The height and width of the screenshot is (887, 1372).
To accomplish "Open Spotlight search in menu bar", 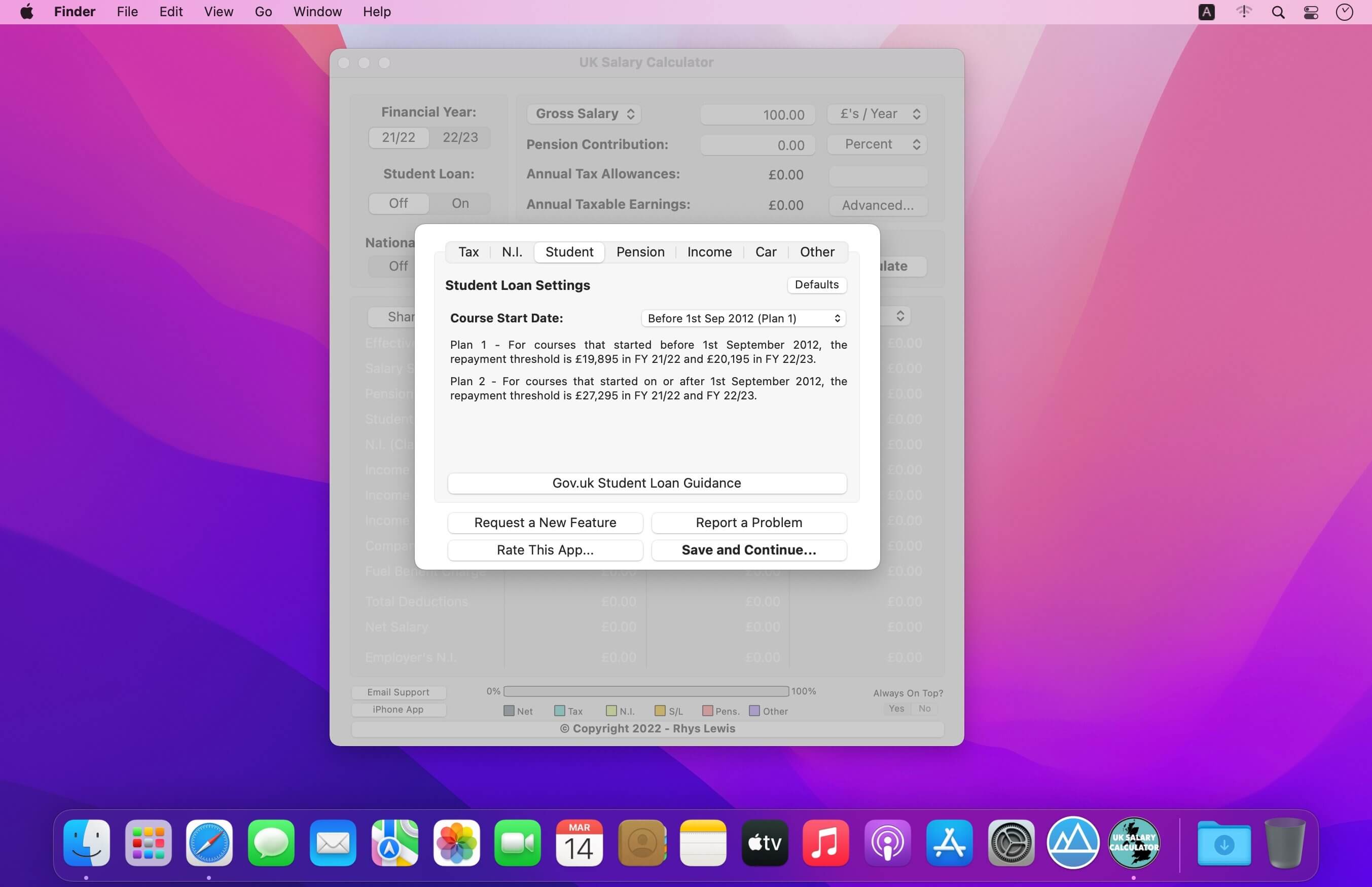I will coord(1278,12).
